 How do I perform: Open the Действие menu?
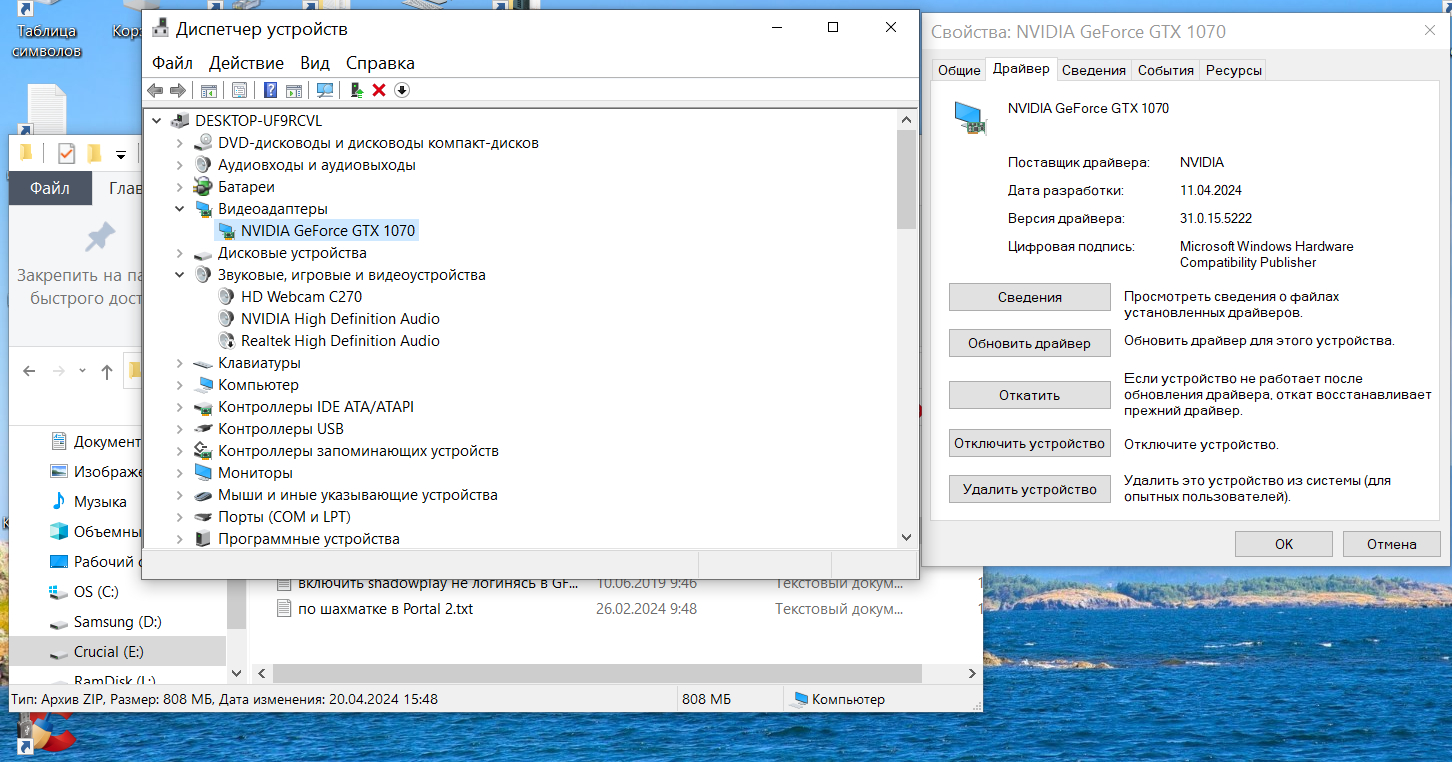[246, 63]
